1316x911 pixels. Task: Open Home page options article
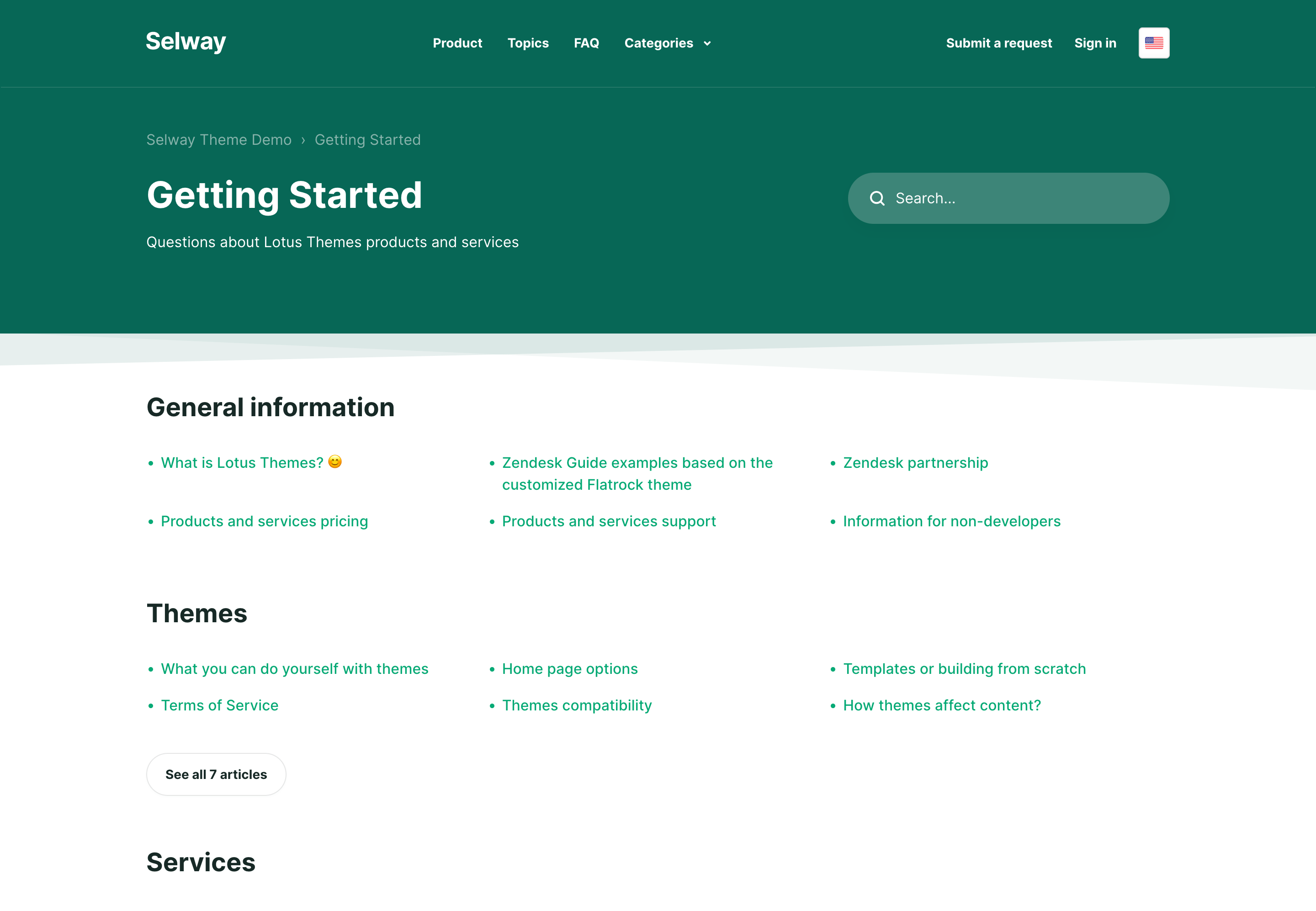point(570,668)
